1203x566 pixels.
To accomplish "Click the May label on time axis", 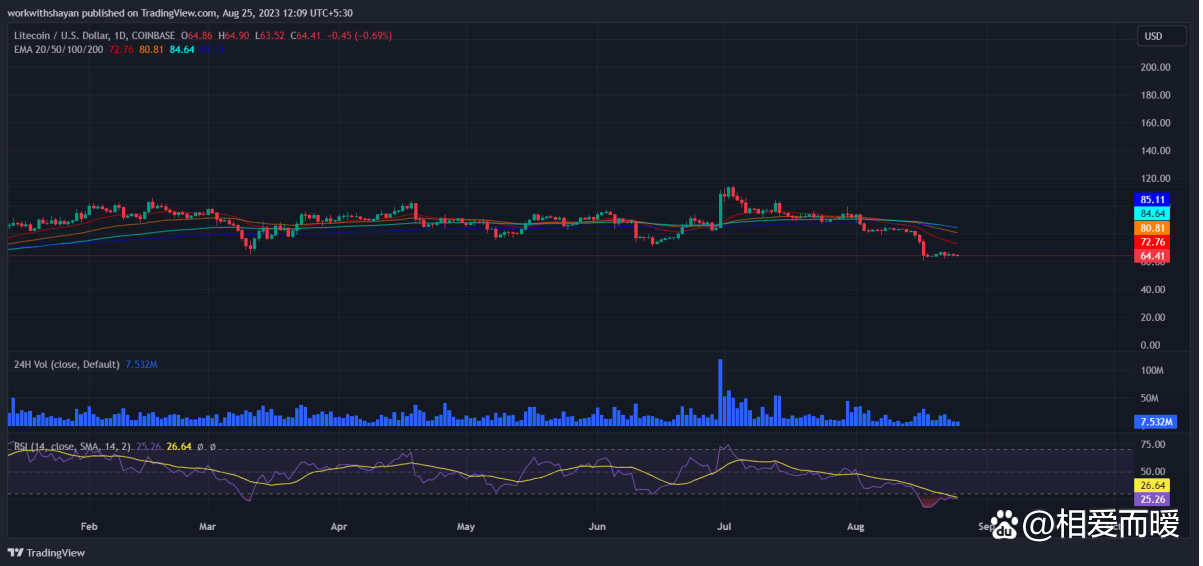I will pyautogui.click(x=465, y=524).
